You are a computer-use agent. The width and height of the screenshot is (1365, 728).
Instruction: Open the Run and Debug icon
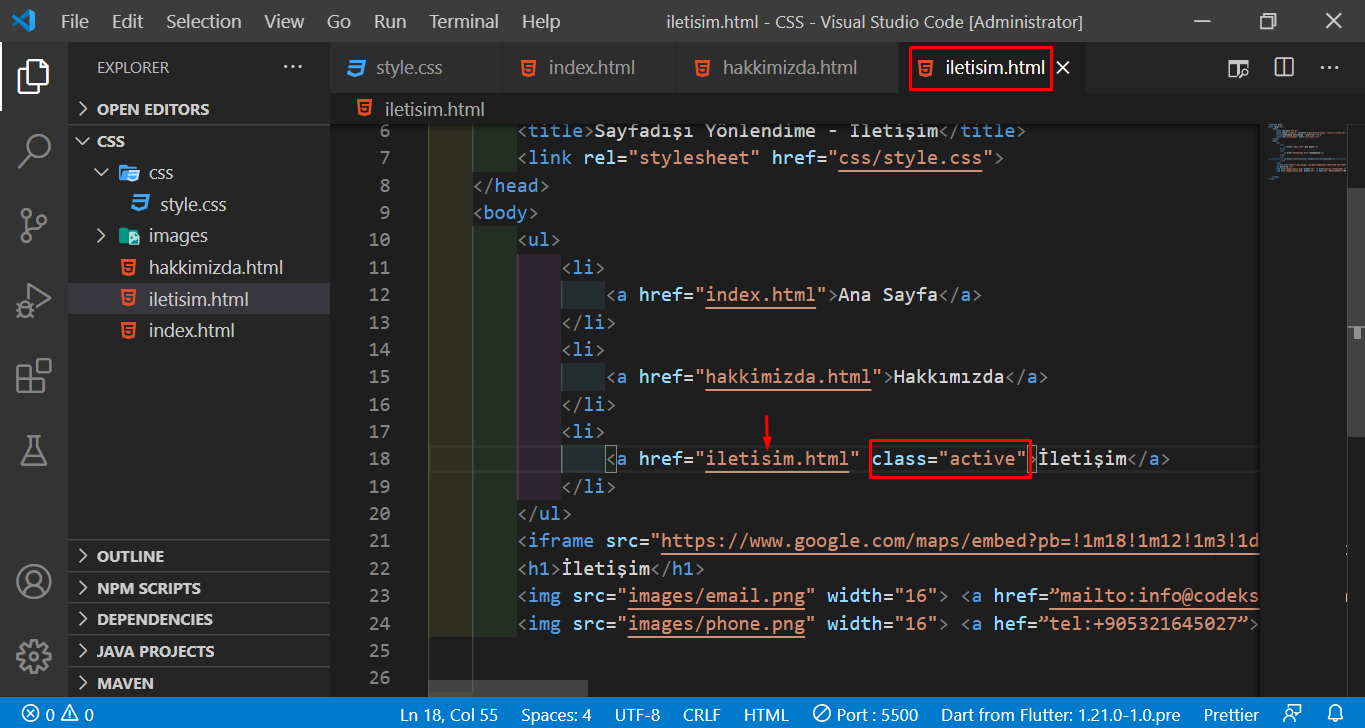click(33, 301)
